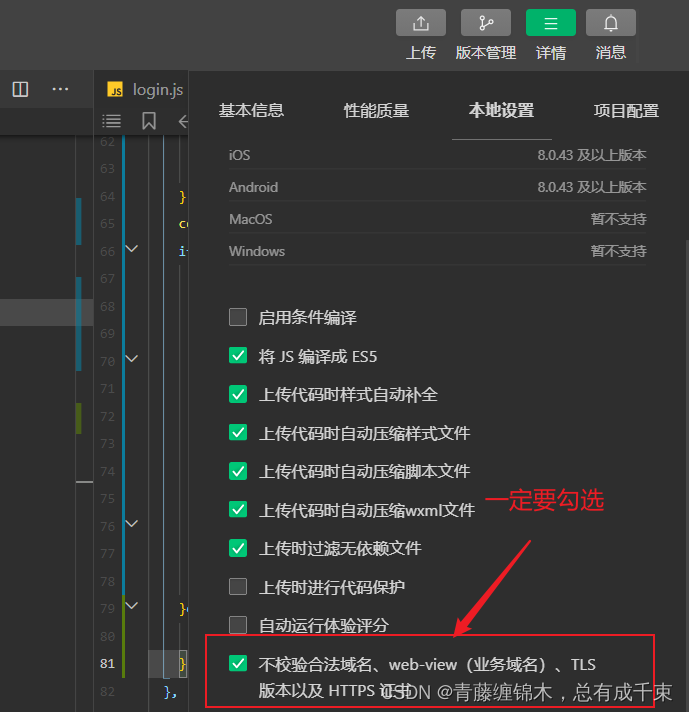Uncheck 不校验合法域名 checkbox
689x712 pixels.
(x=238, y=664)
